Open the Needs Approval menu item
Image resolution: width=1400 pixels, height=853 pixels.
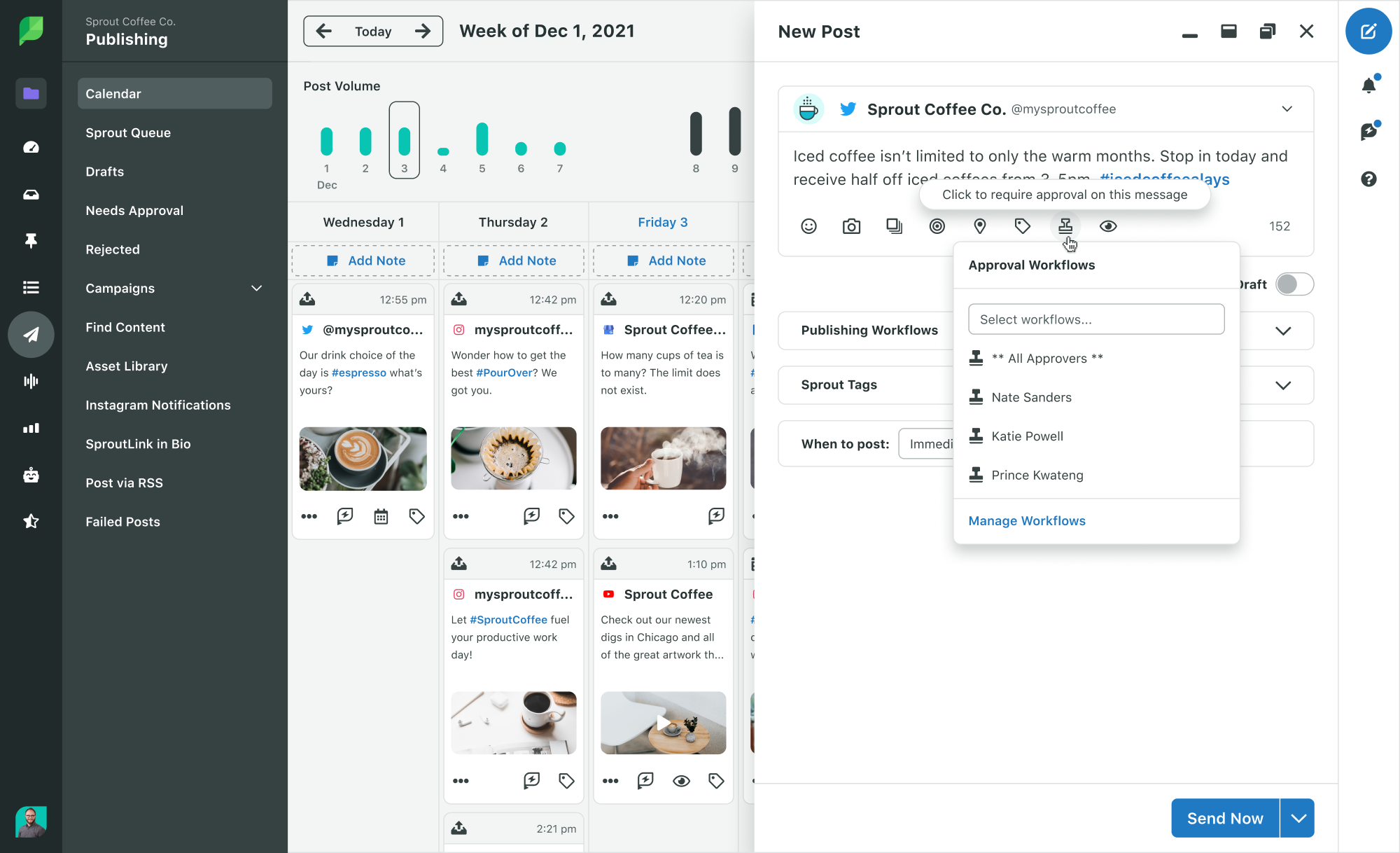[x=134, y=210]
